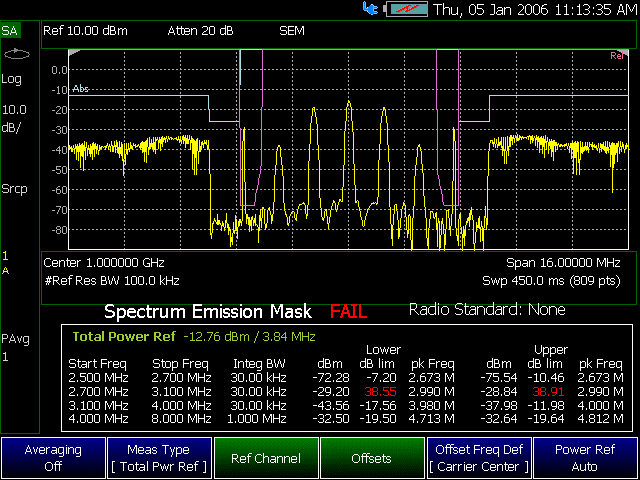Screen dimensions: 640x480
Task: Click the continuous sweep loop icon
Action: pos(17,54)
